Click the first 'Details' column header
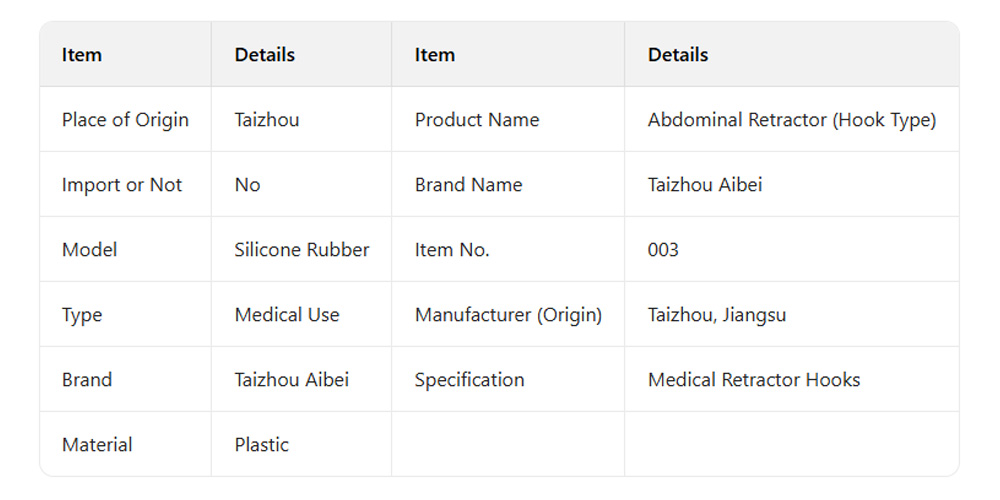 (x=265, y=55)
